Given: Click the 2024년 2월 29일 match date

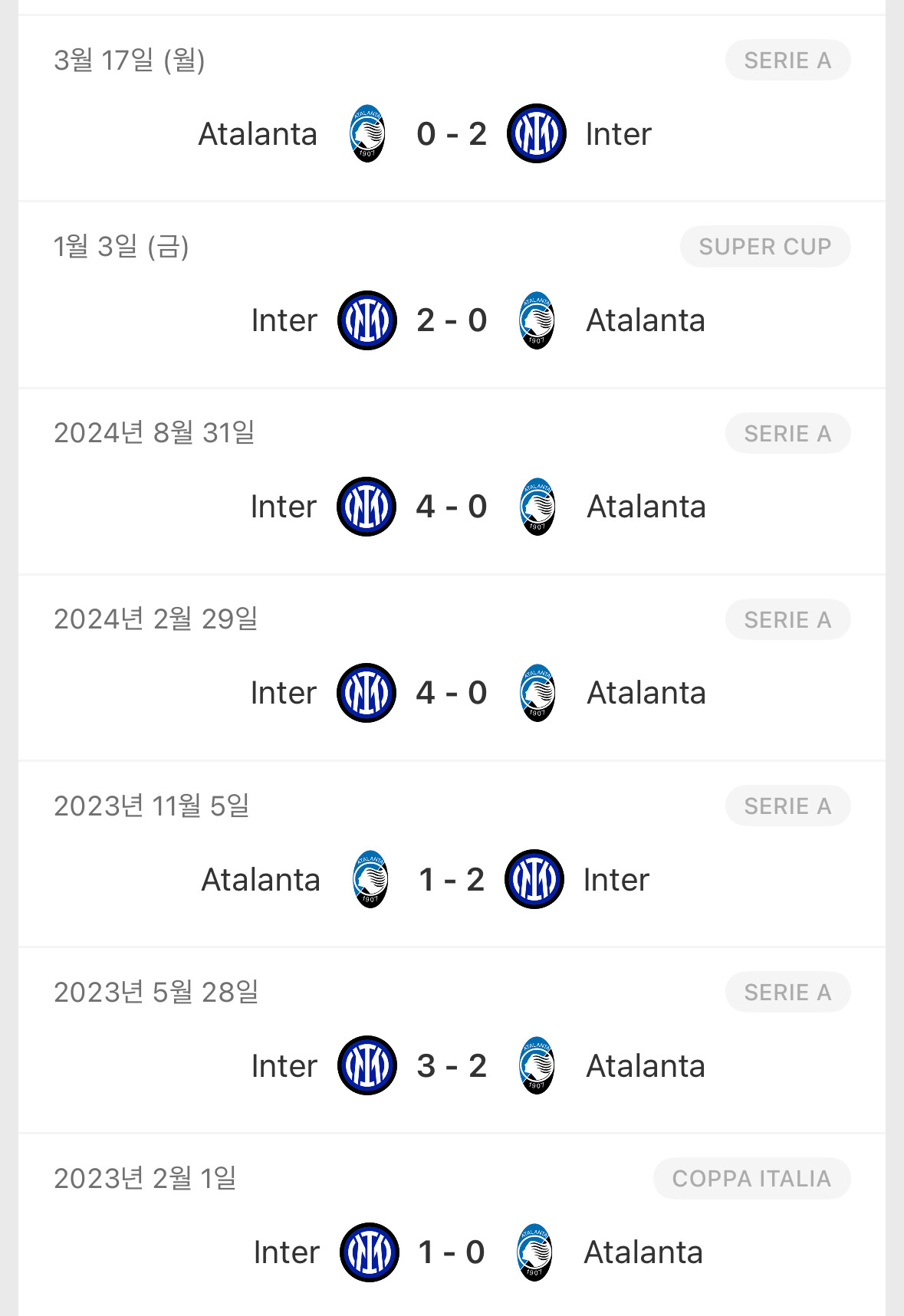Looking at the screenshot, I should click(156, 619).
